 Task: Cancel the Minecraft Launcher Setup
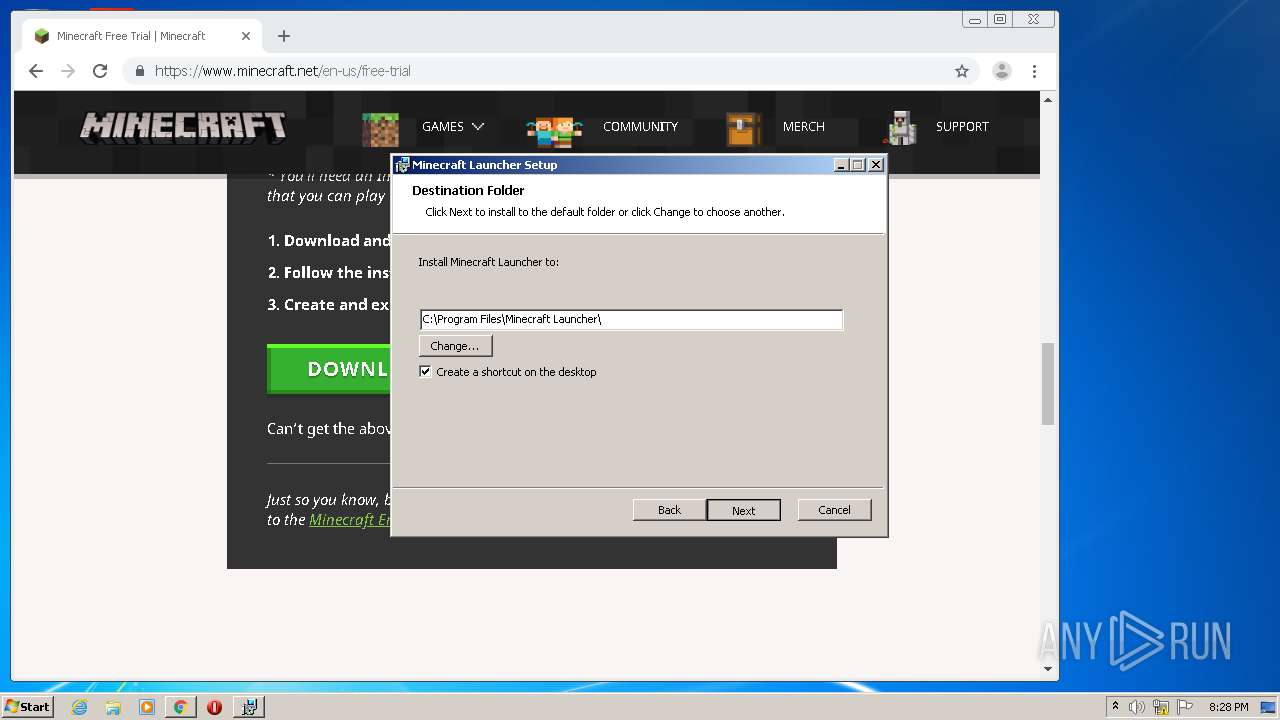point(834,510)
